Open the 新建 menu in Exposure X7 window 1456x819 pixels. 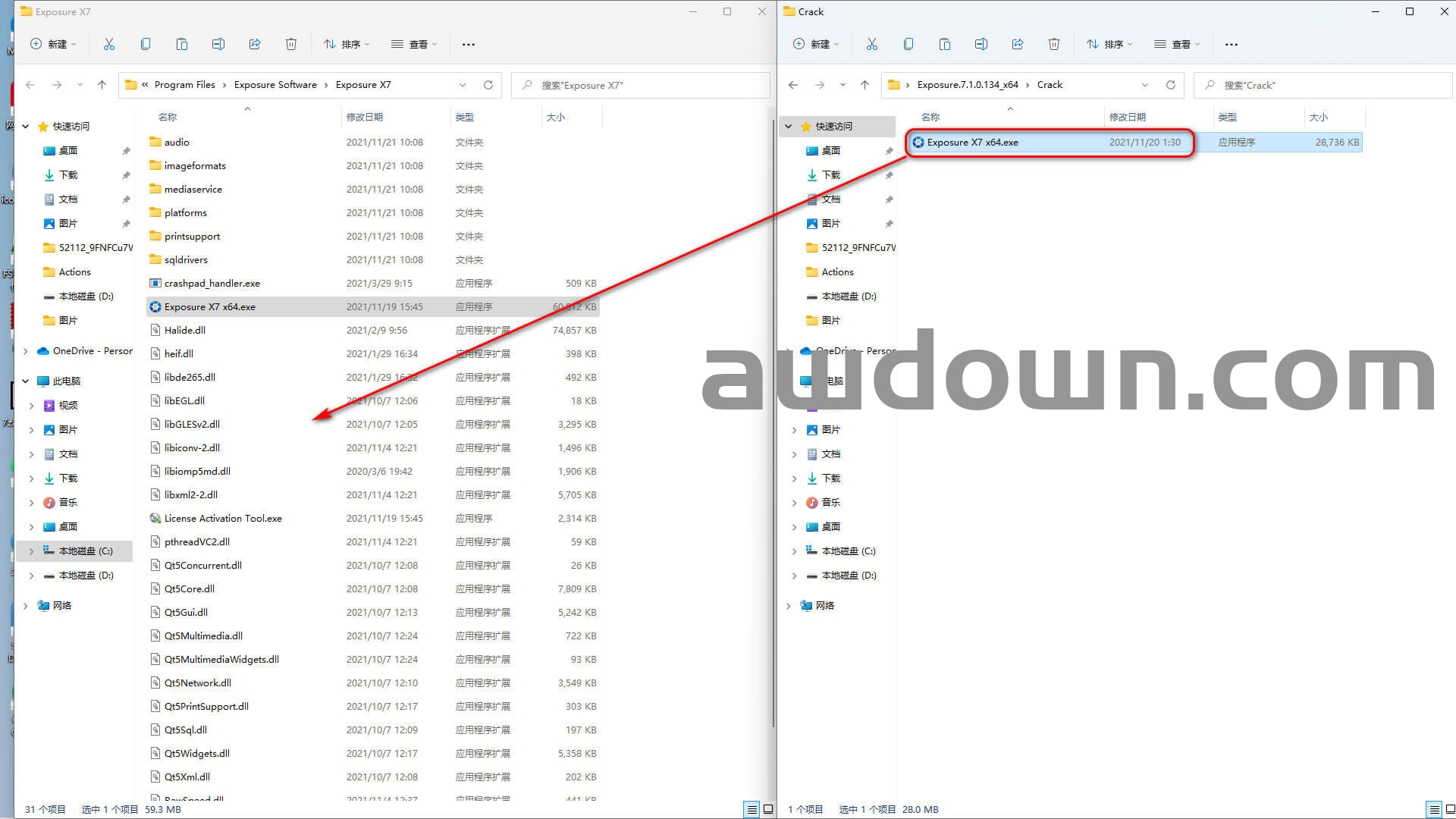tap(53, 44)
